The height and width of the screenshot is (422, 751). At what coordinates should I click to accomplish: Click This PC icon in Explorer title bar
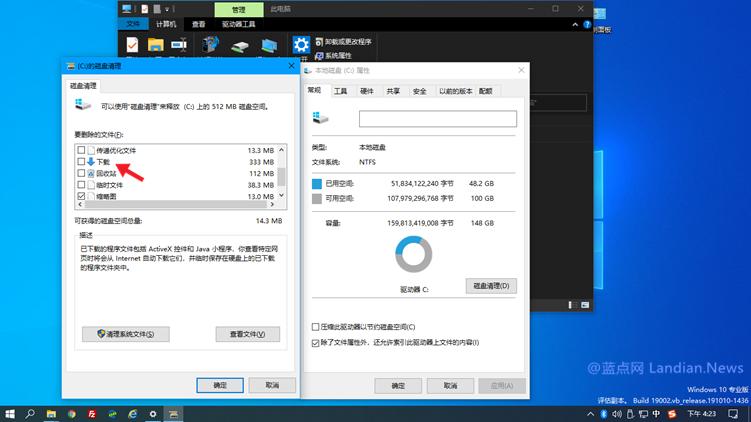pos(126,9)
